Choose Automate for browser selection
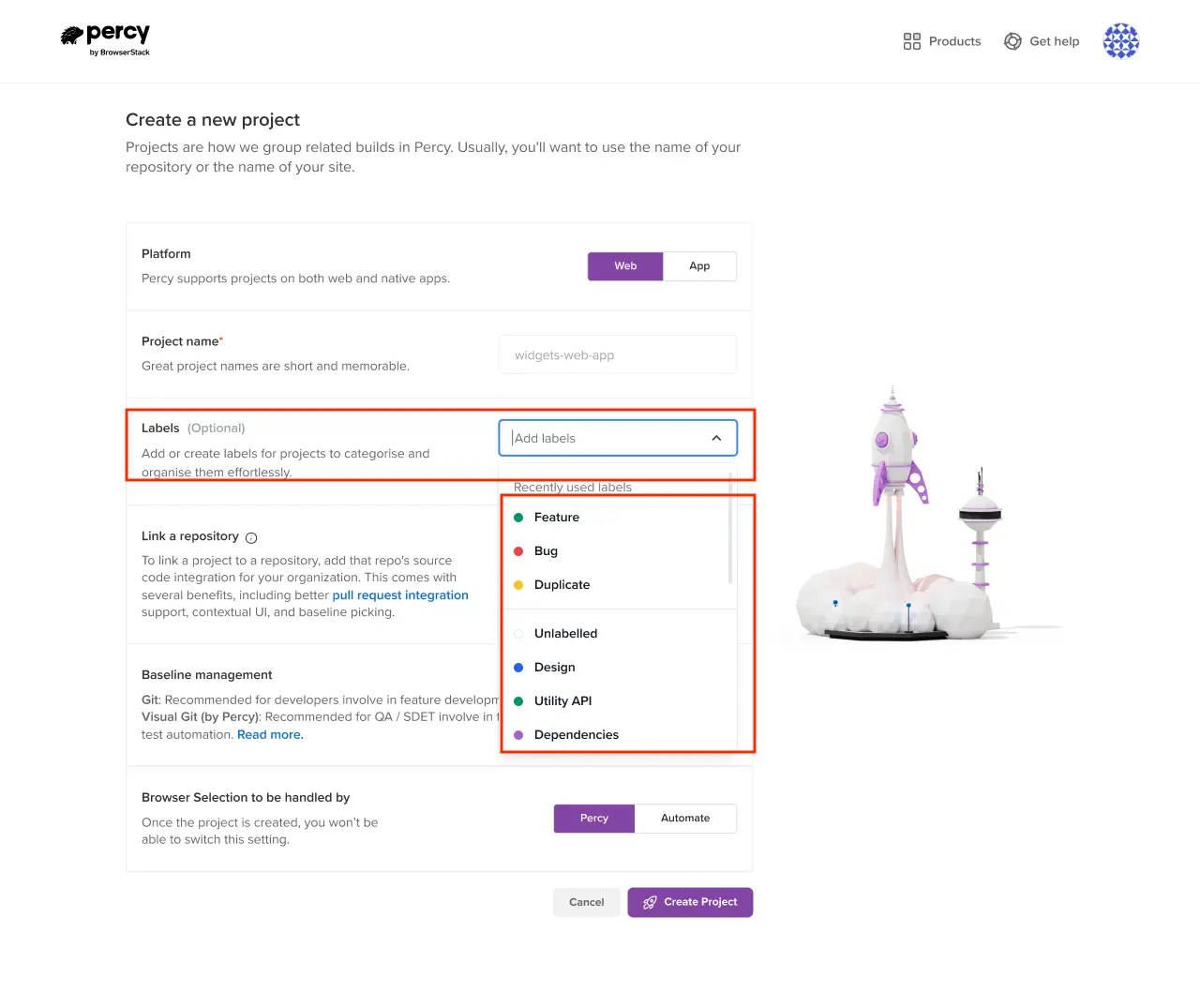This screenshot has width=1200, height=1008. (685, 819)
